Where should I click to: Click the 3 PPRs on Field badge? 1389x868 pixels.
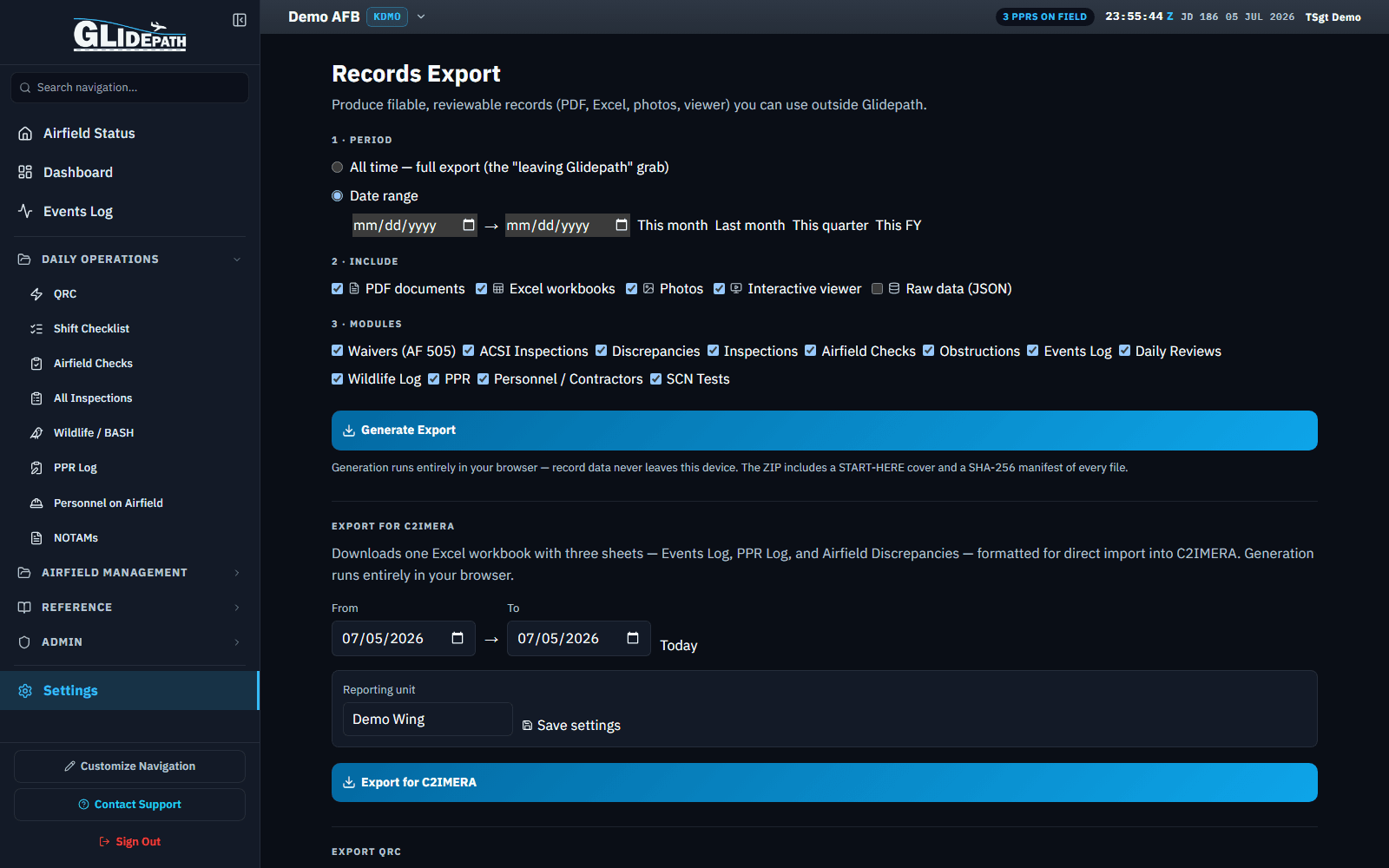click(x=1044, y=16)
